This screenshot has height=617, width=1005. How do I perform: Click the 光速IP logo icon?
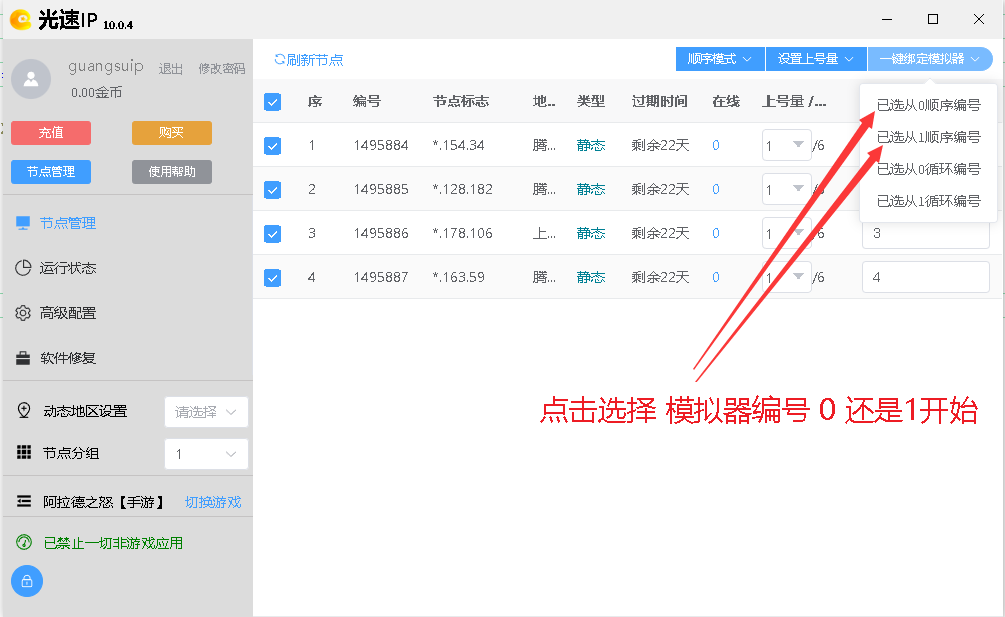click(x=20, y=19)
